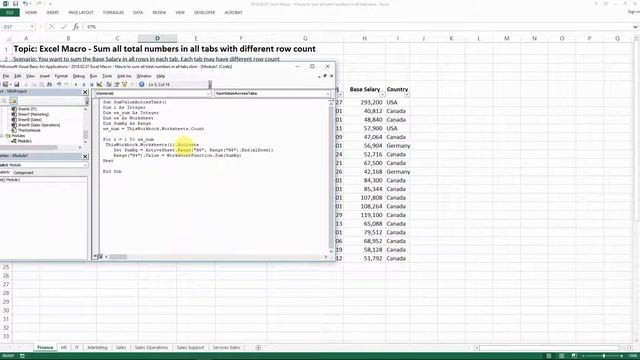Screen dimensions: 640x360
Task: Open the FORMULAS ribbon tab in Excel
Action: [113, 13]
